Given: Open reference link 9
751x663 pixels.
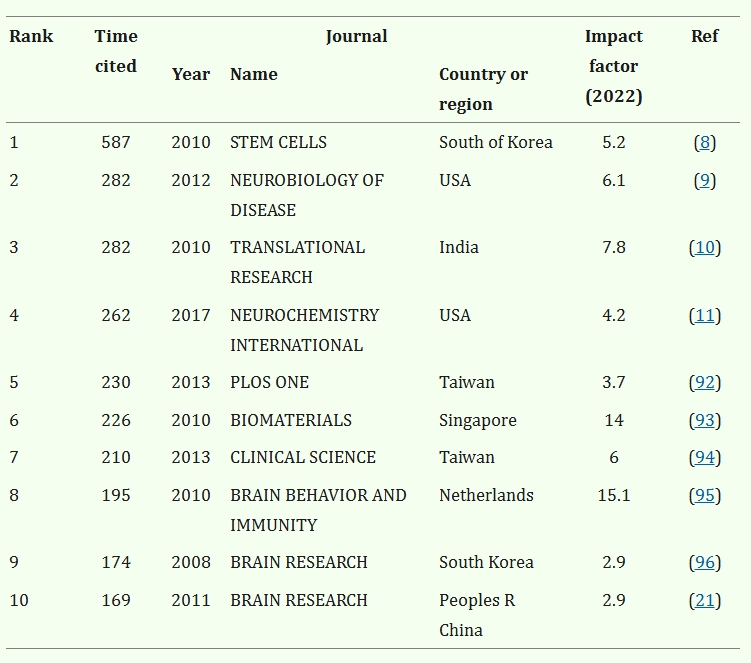Looking at the screenshot, I should coord(705,180).
